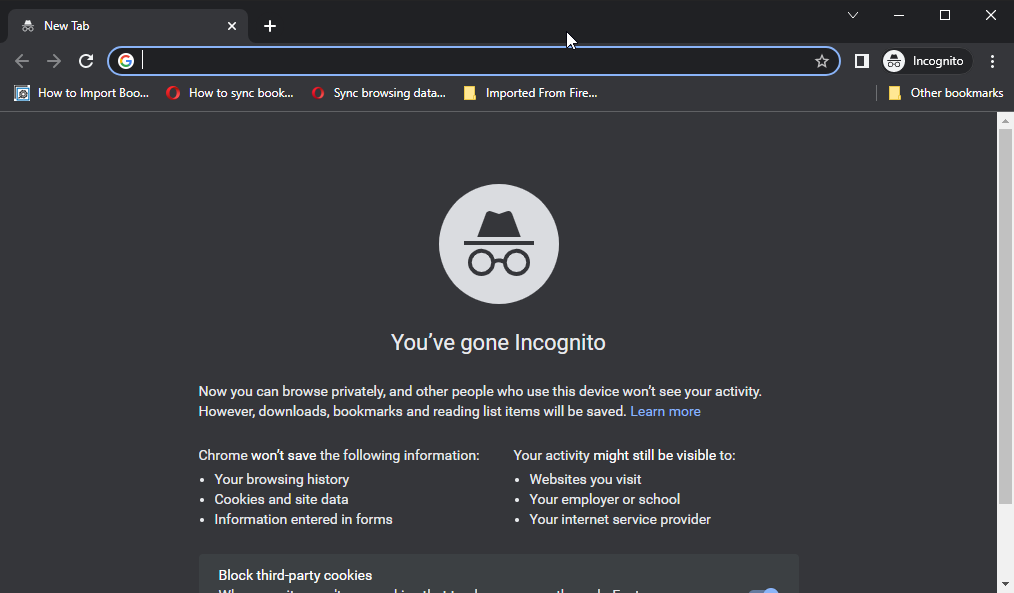Open 'How to Import Boo...' bookmark
The width and height of the screenshot is (1014, 593).
[x=82, y=93]
